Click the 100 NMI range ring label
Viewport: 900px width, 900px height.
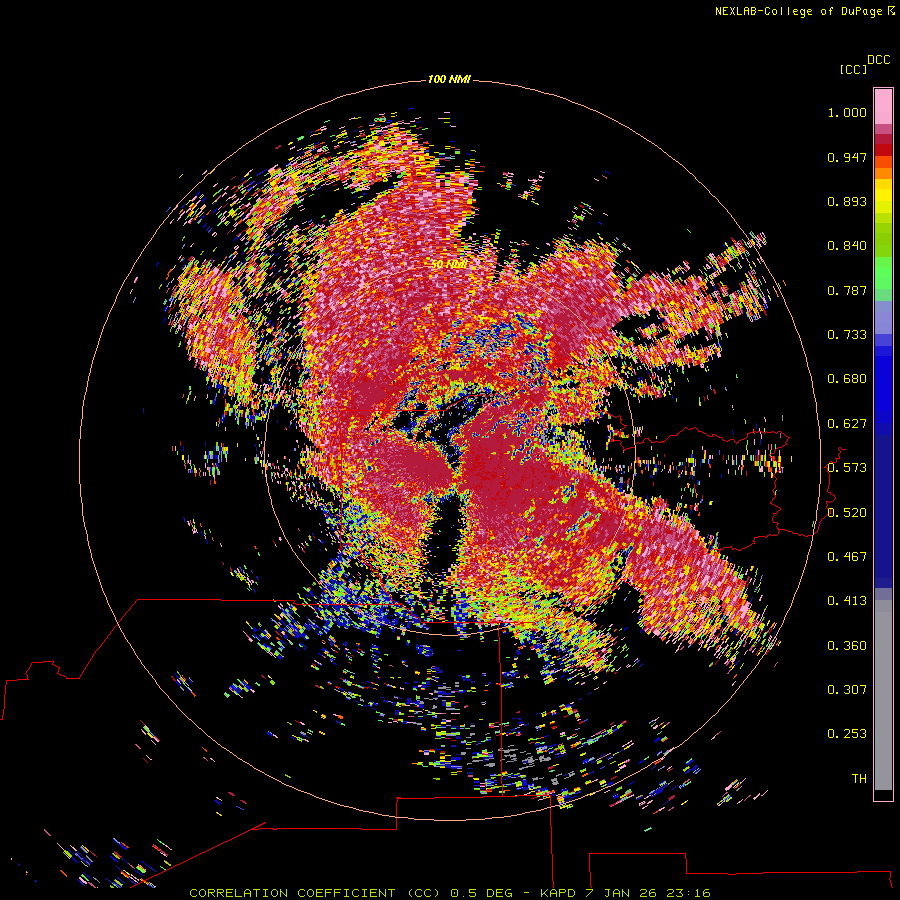[x=449, y=79]
